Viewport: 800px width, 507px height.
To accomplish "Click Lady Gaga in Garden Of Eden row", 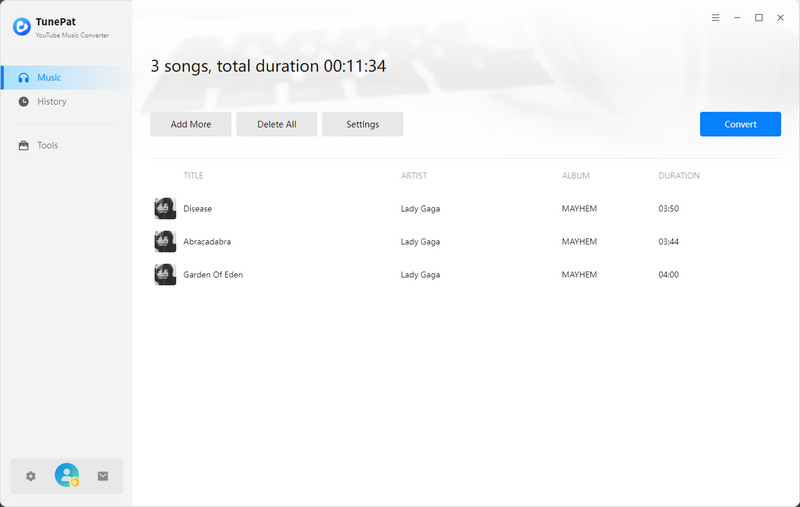I will [x=420, y=275].
